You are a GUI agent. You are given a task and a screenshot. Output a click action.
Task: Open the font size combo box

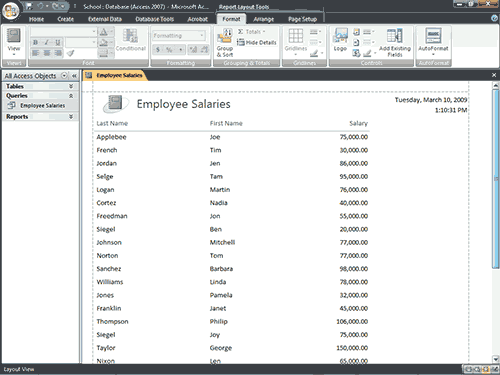81,42
